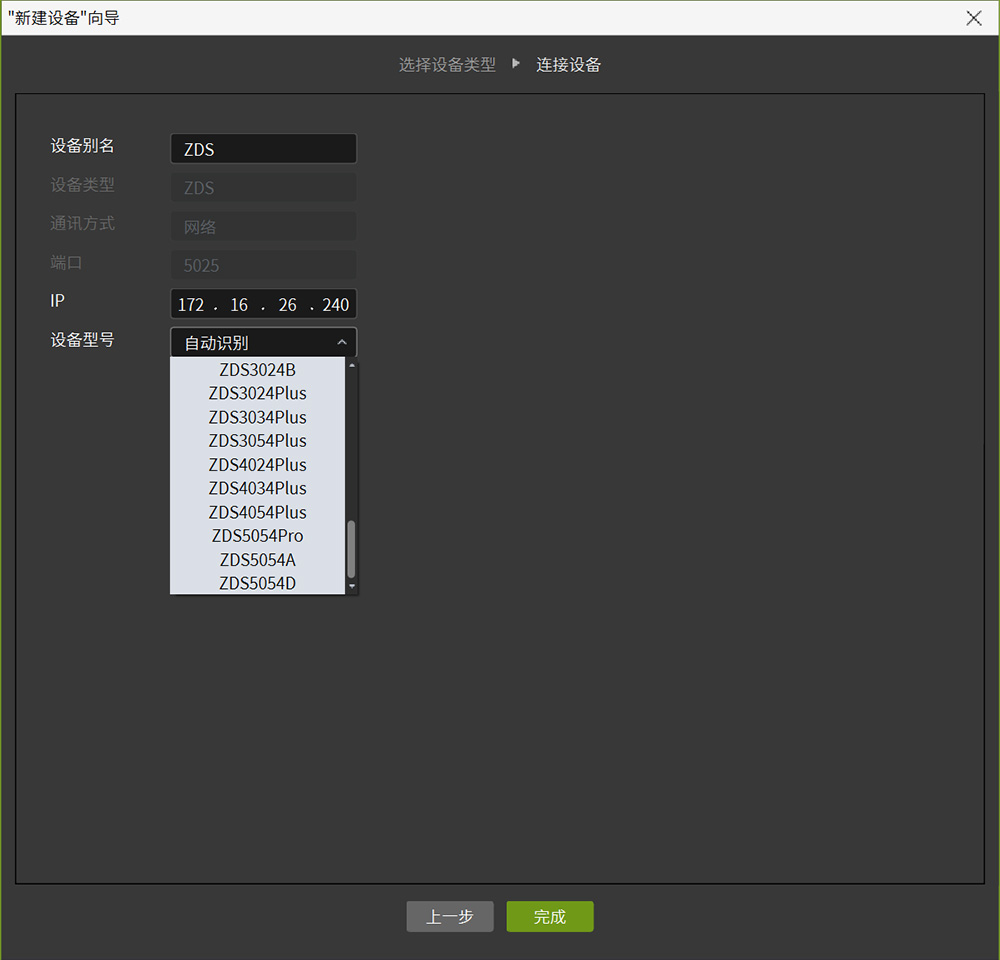This screenshot has width=1000, height=960.
Task: Go to 选择设备类型 wizard step
Action: [447, 65]
